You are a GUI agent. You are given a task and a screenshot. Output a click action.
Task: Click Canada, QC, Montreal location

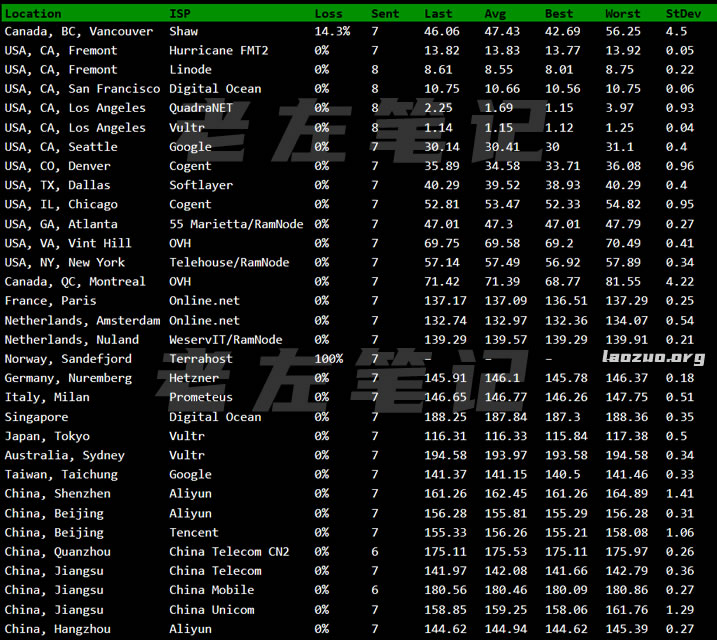click(75, 282)
